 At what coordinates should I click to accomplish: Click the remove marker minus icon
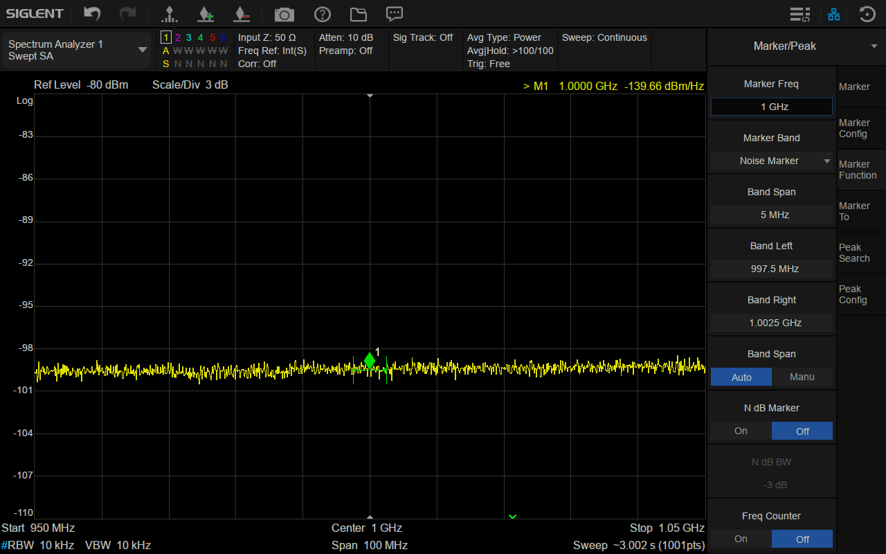point(241,14)
